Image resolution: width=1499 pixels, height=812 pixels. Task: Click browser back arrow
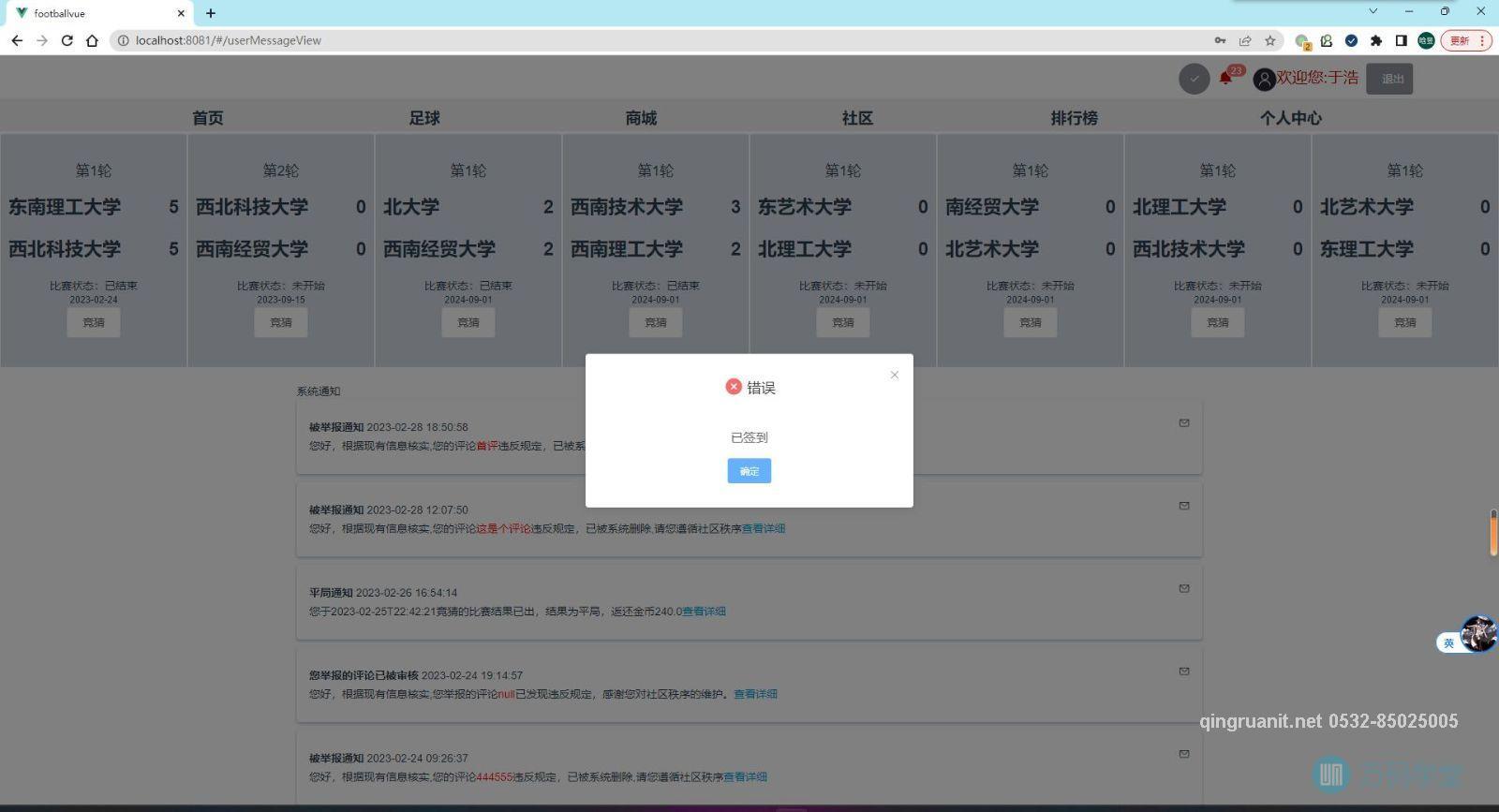coord(17,40)
